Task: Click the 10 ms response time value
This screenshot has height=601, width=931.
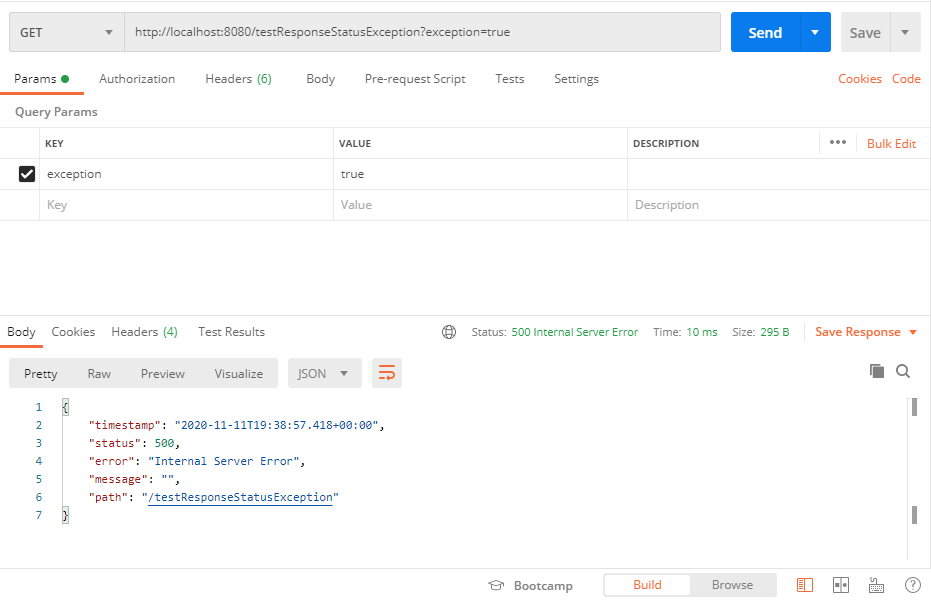Action: [702, 332]
